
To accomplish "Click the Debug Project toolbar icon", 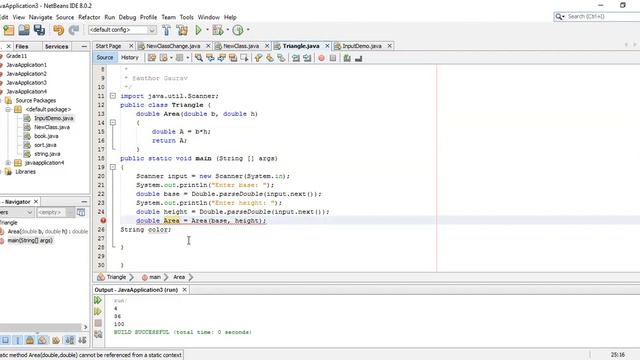I will [x=218, y=30].
